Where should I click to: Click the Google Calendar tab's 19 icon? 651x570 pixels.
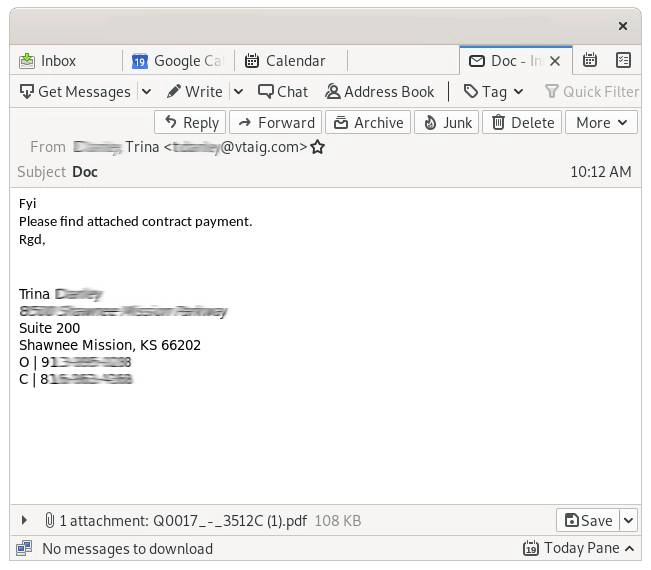click(x=140, y=61)
